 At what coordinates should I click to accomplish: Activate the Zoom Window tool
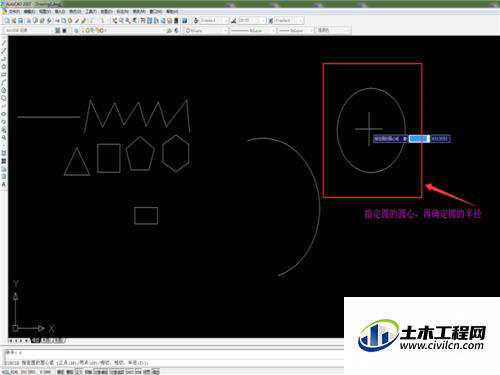(128, 21)
